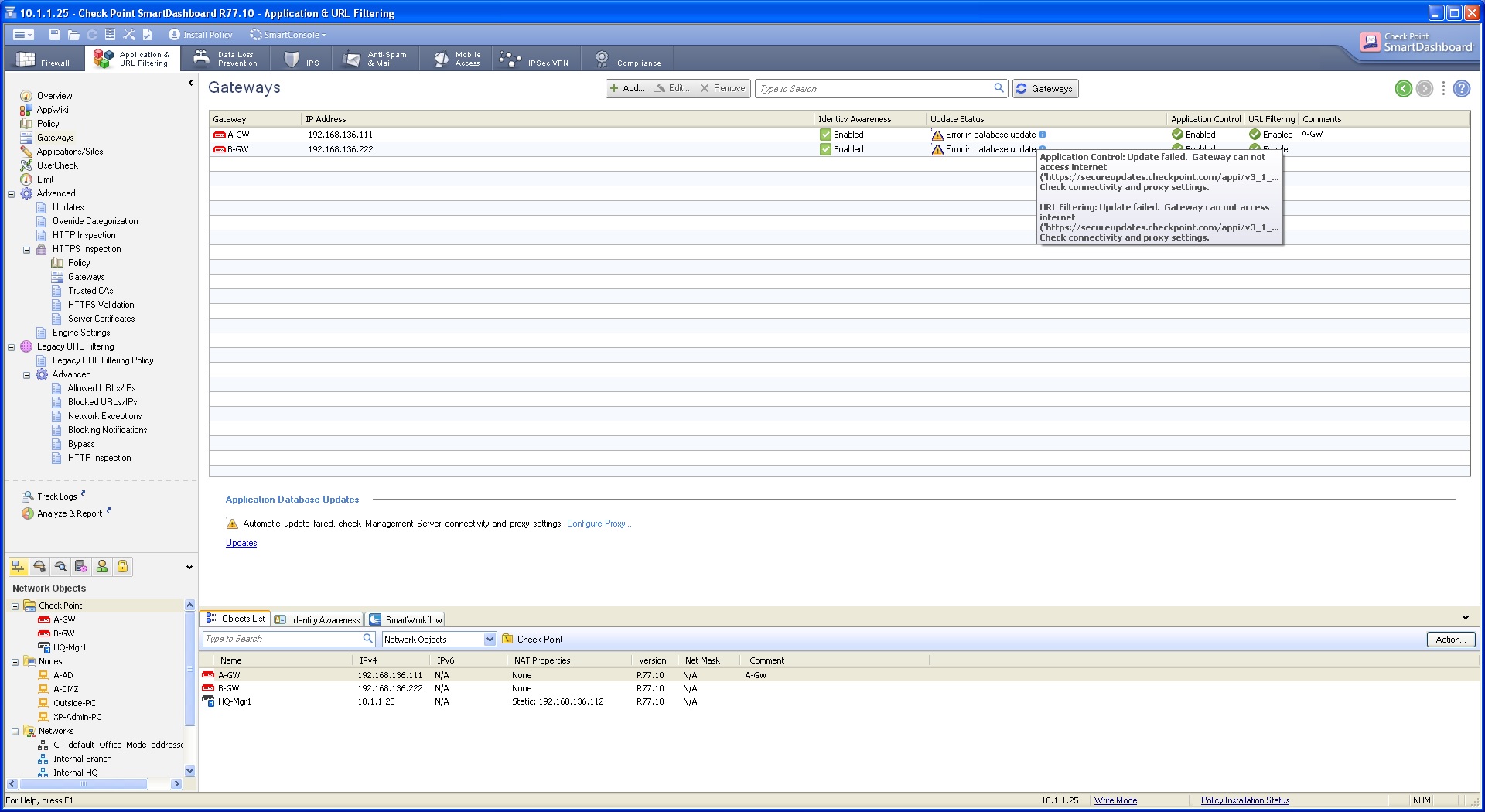
Task: Open the SmartConsole dropdown menu
Action: pyautogui.click(x=288, y=35)
